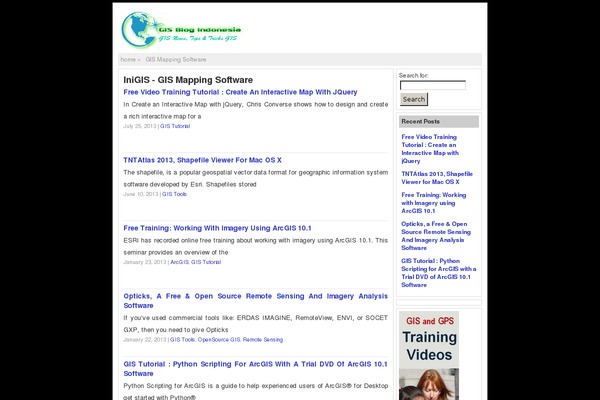Click GIS Tools category under June 10 post

click(x=174, y=194)
